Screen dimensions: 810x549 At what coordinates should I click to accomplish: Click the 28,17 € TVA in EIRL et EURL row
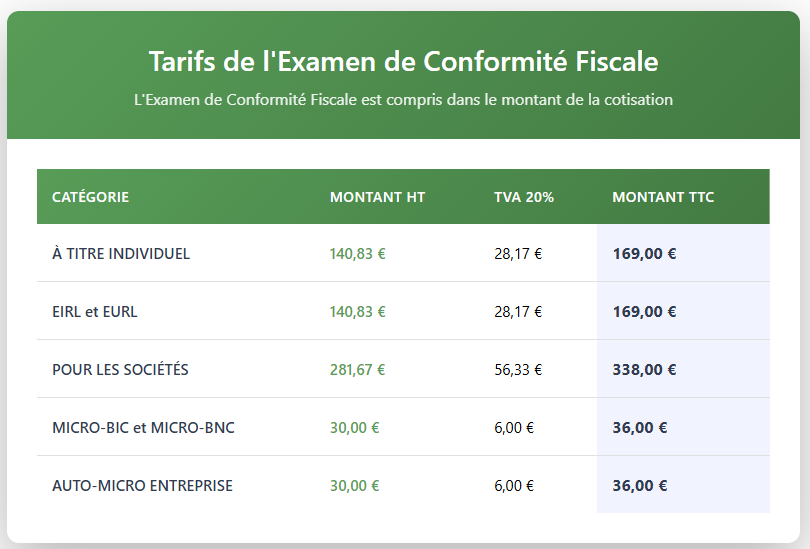tap(518, 312)
